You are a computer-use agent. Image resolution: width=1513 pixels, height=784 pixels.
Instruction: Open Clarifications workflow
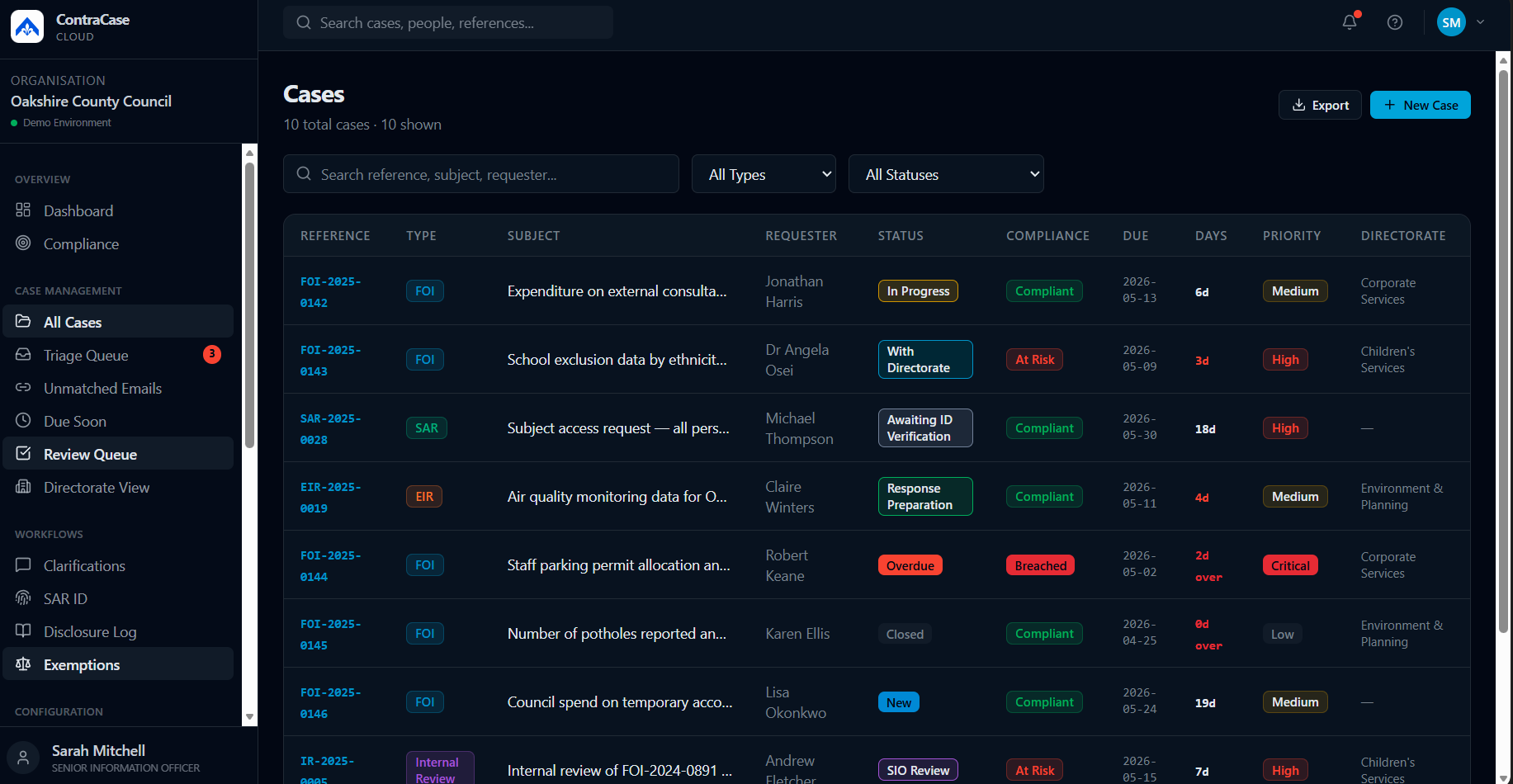[x=118, y=565]
